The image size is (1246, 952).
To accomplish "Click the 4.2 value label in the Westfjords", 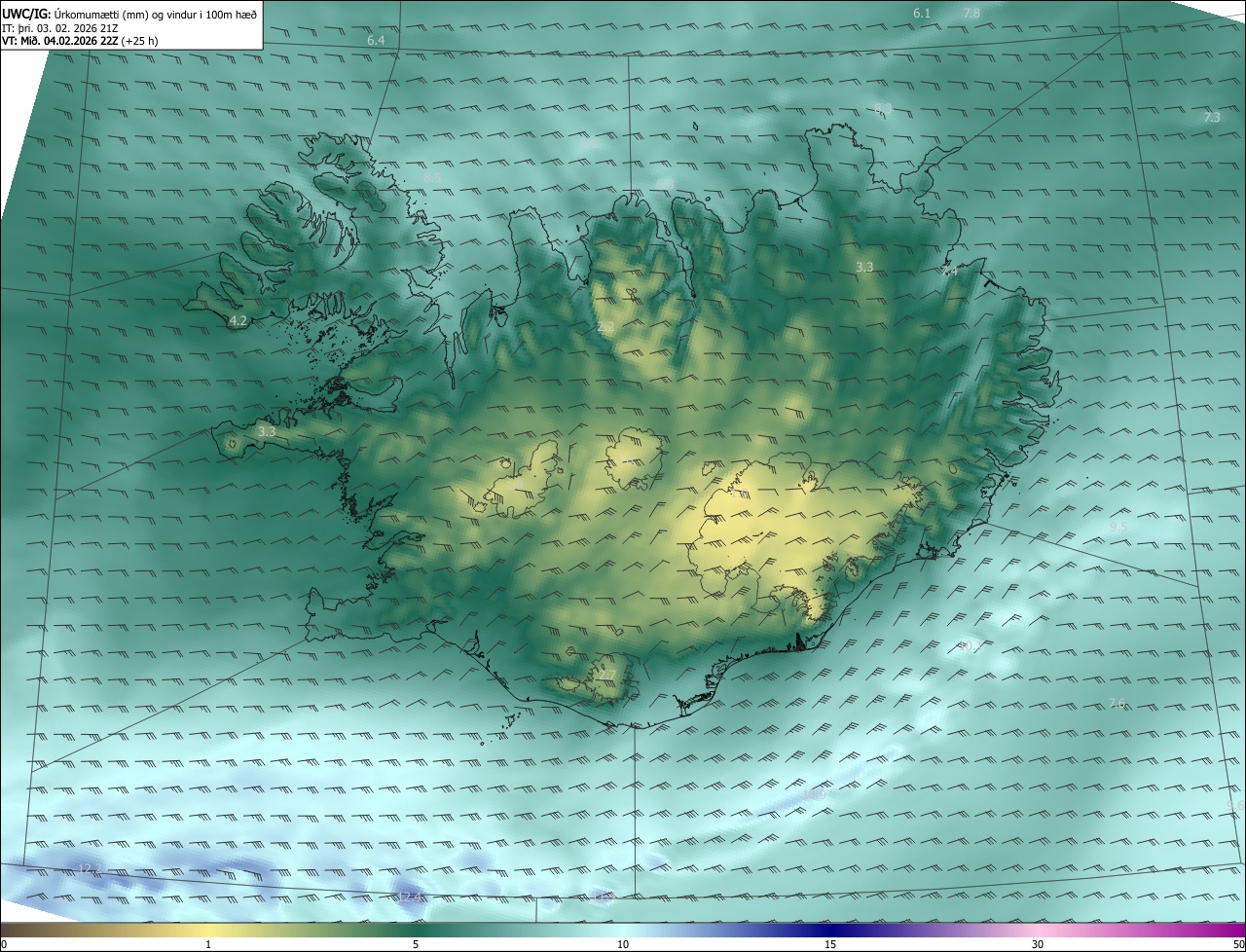I will pyautogui.click(x=238, y=320).
